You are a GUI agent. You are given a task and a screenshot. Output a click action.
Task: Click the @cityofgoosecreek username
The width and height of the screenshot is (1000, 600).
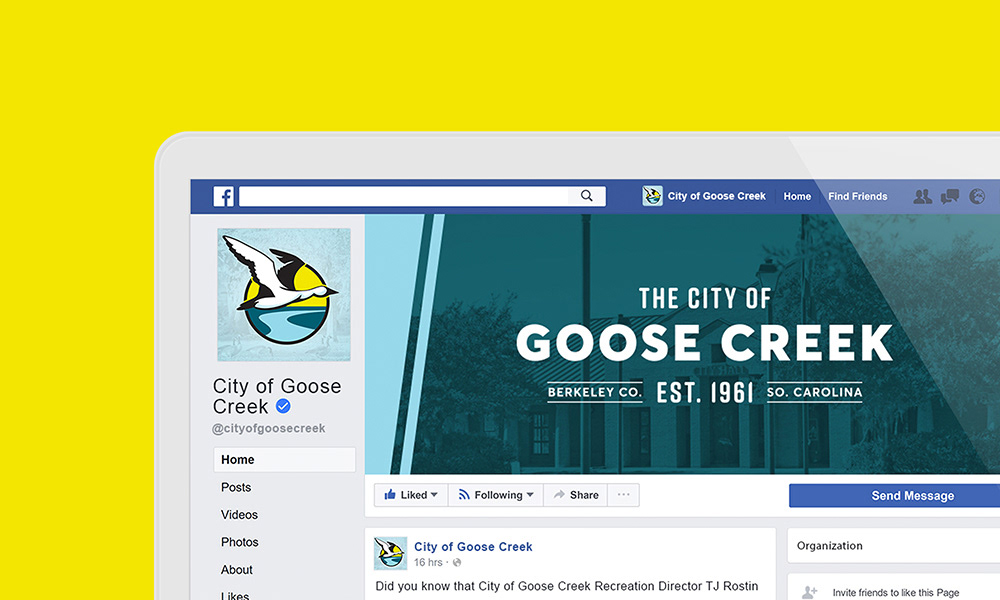268,428
